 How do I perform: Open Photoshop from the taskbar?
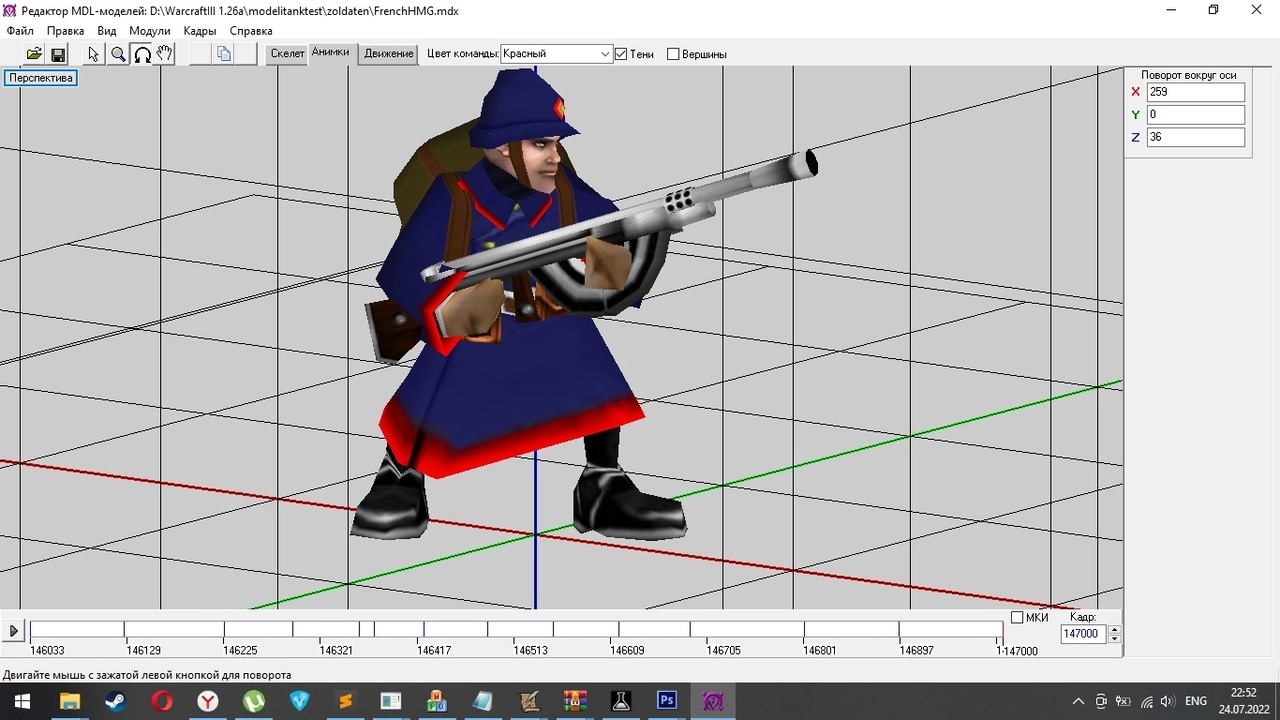(x=667, y=701)
